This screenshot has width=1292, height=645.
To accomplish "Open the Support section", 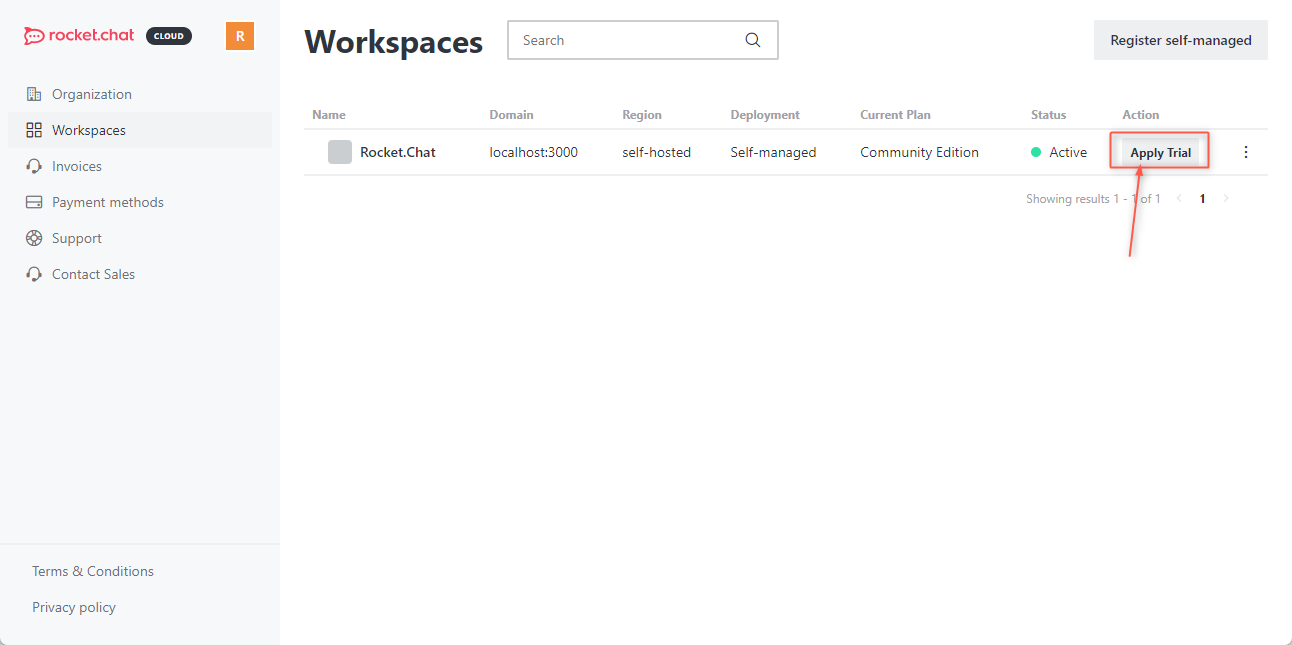I will pos(140,238).
